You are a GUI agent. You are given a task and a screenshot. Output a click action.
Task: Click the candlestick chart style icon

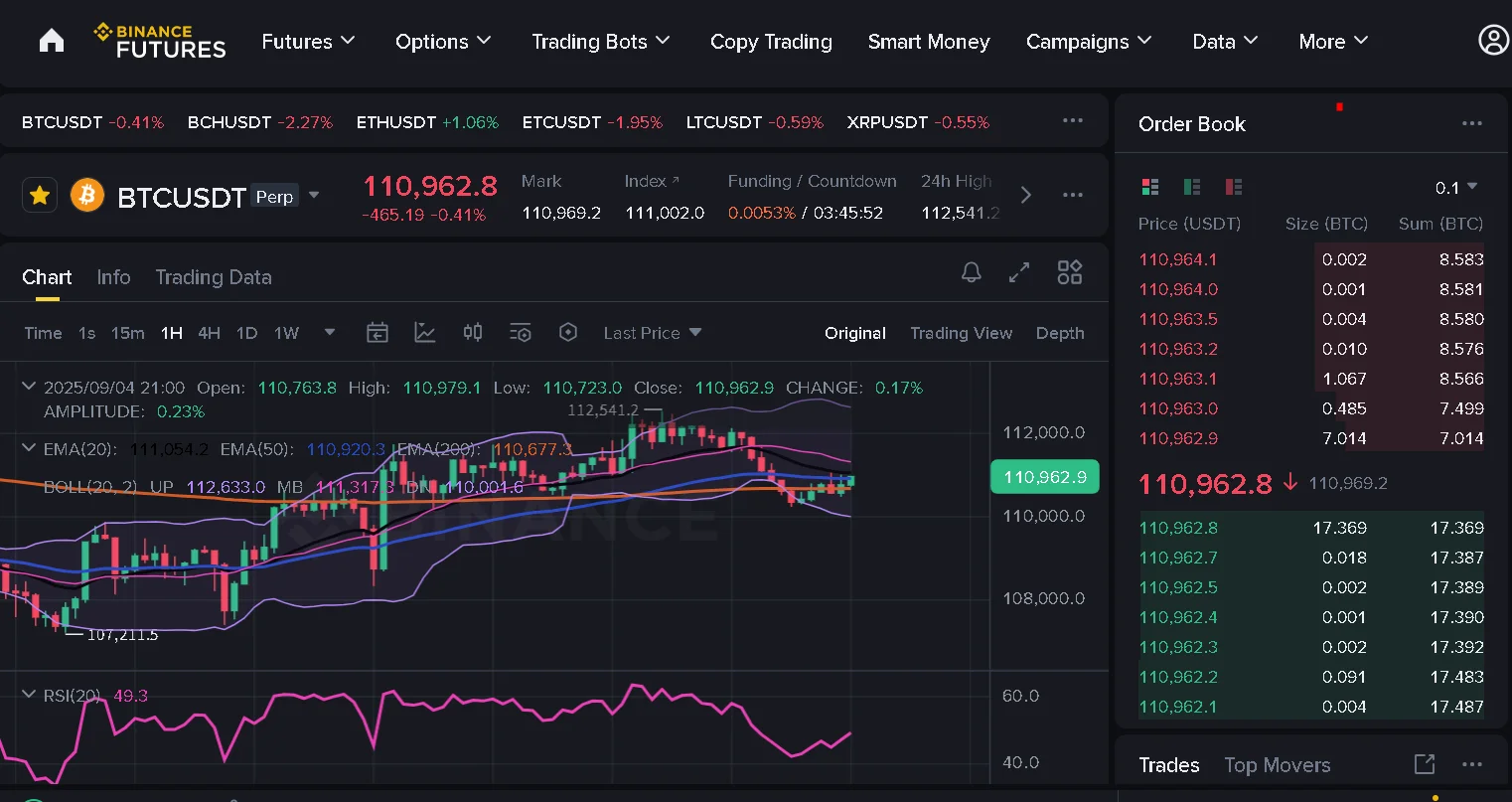coord(473,333)
